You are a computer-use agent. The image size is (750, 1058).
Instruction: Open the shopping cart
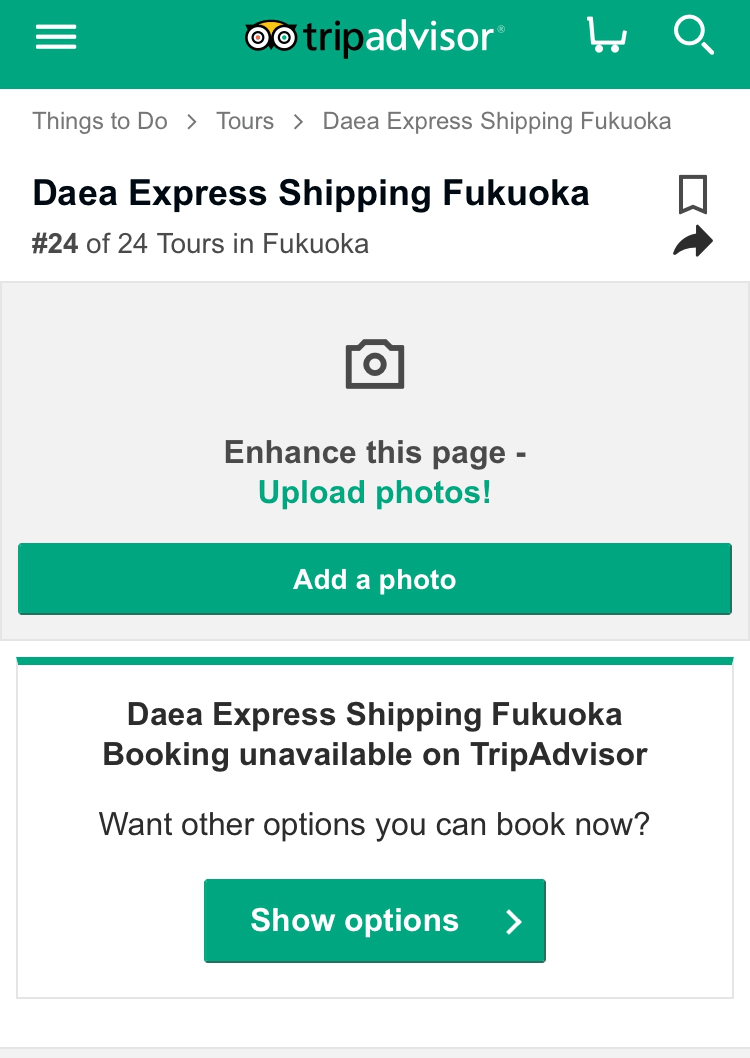pos(606,37)
